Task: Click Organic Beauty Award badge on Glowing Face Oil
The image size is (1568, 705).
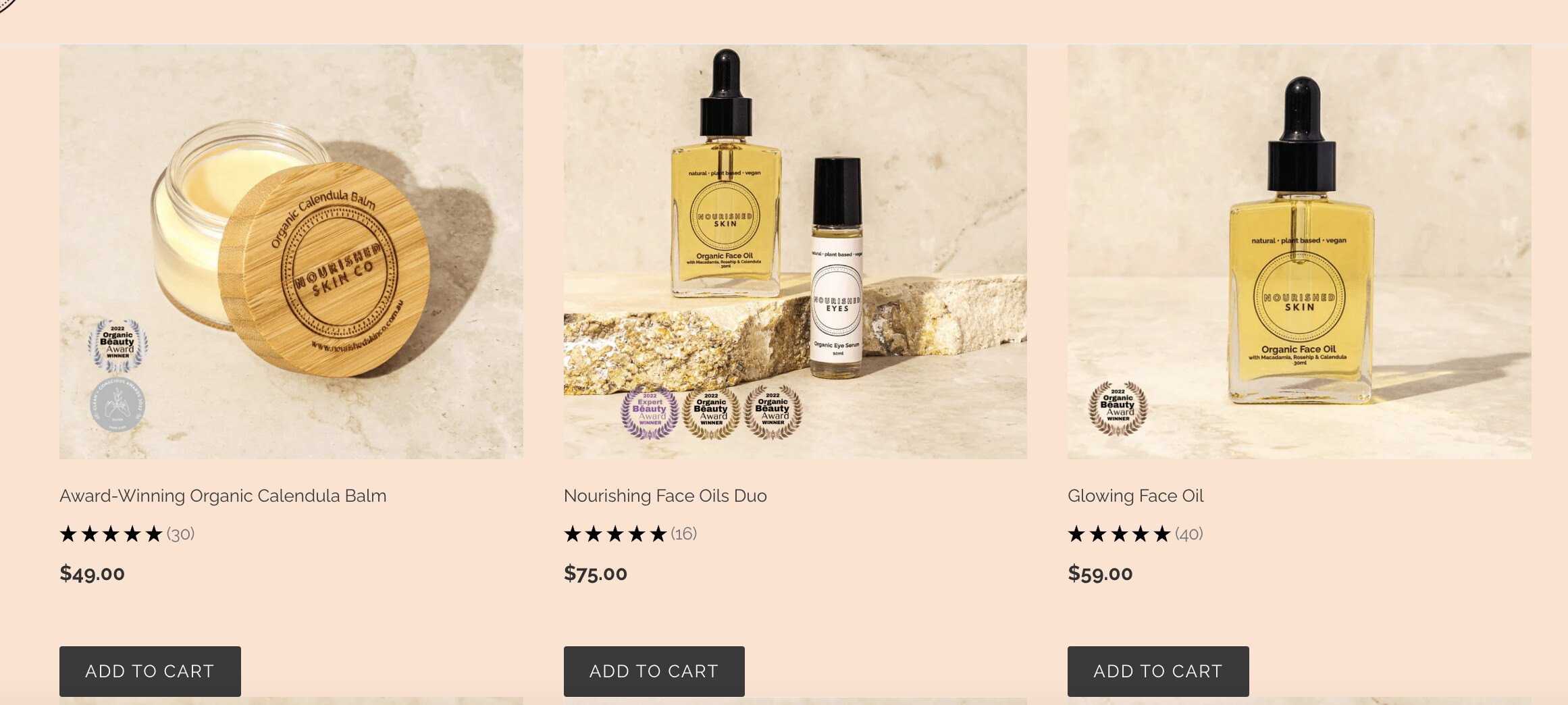Action: pyautogui.click(x=1118, y=408)
